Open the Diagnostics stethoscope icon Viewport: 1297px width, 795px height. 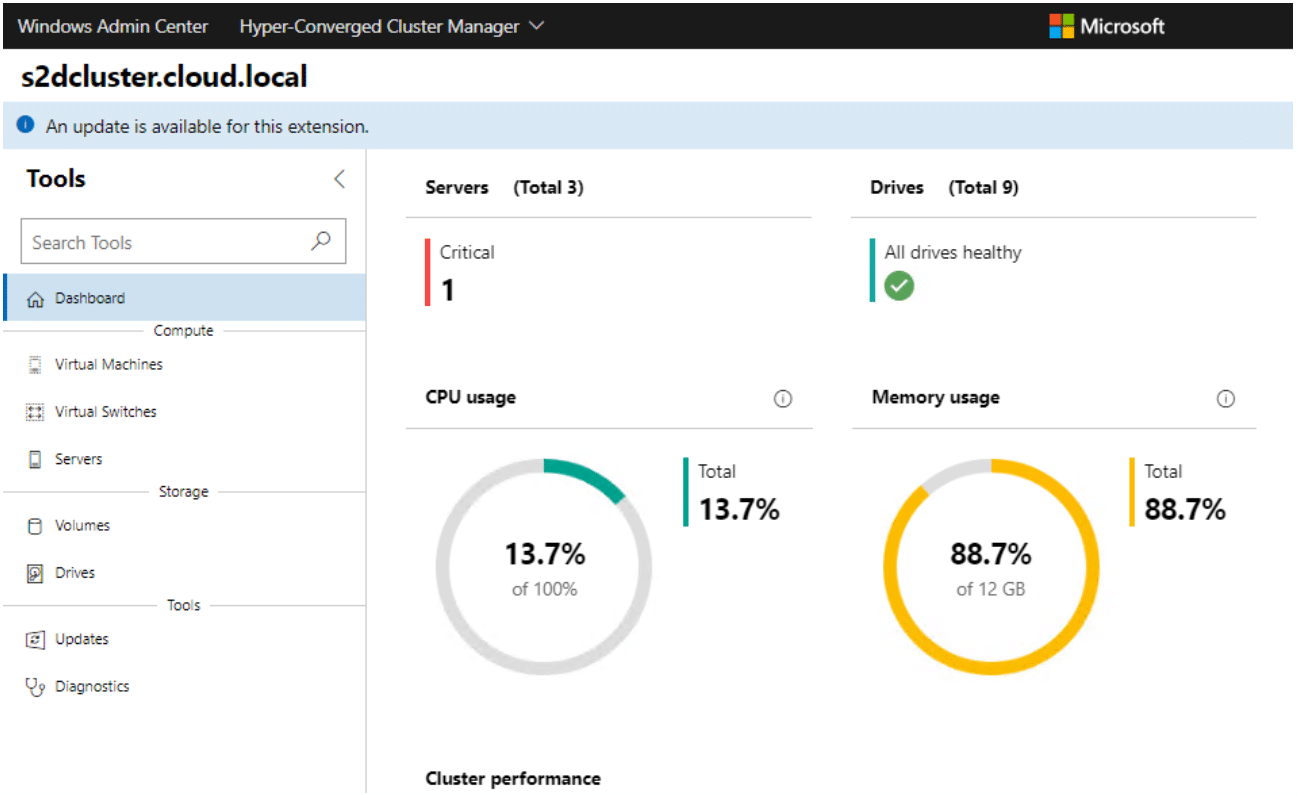pos(36,686)
